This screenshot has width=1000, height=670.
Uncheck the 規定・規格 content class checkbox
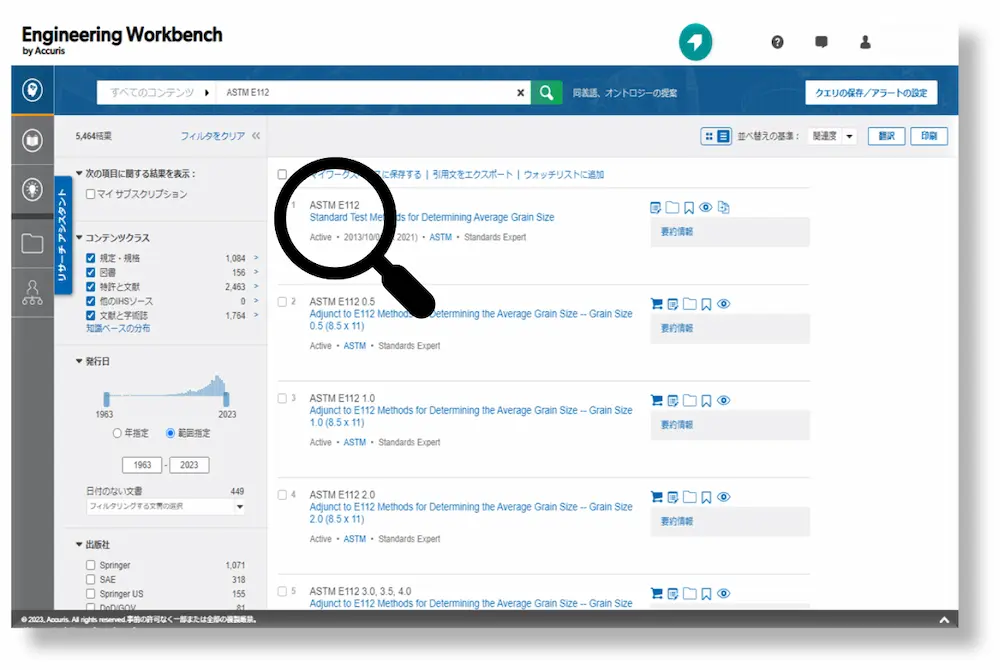pyautogui.click(x=91, y=258)
